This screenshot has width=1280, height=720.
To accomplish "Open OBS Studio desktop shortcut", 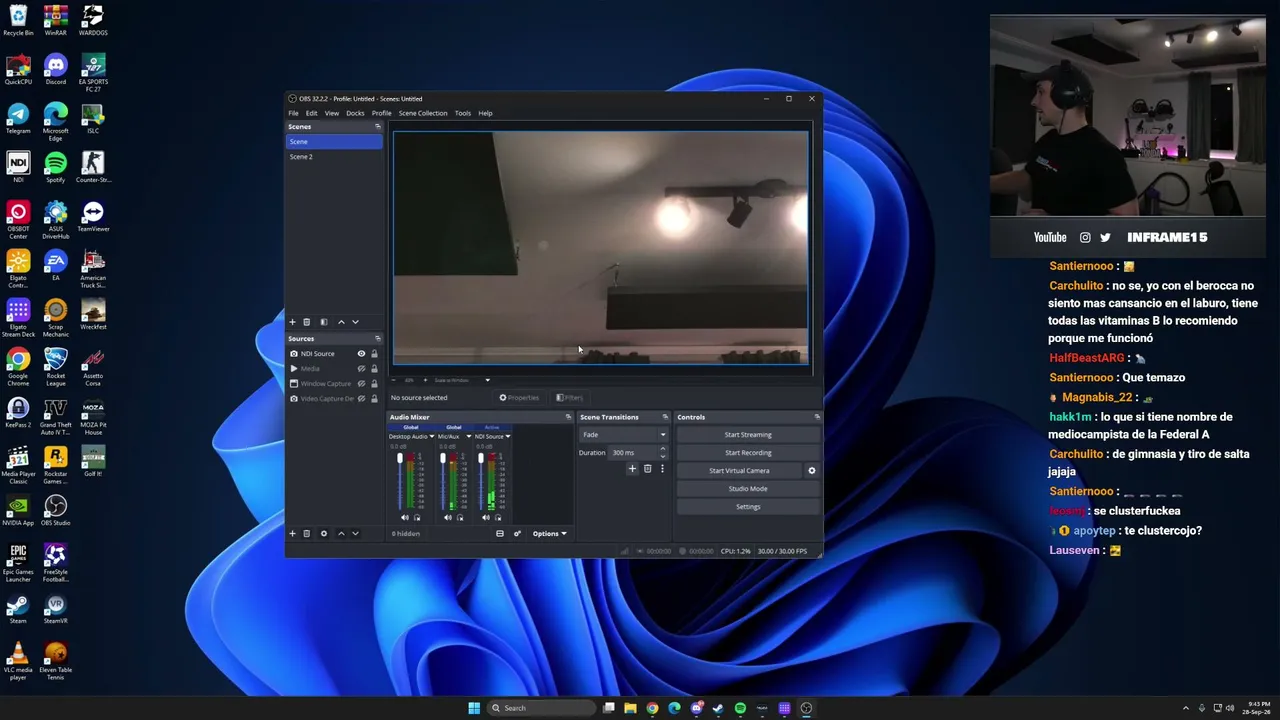I will [x=55, y=511].
